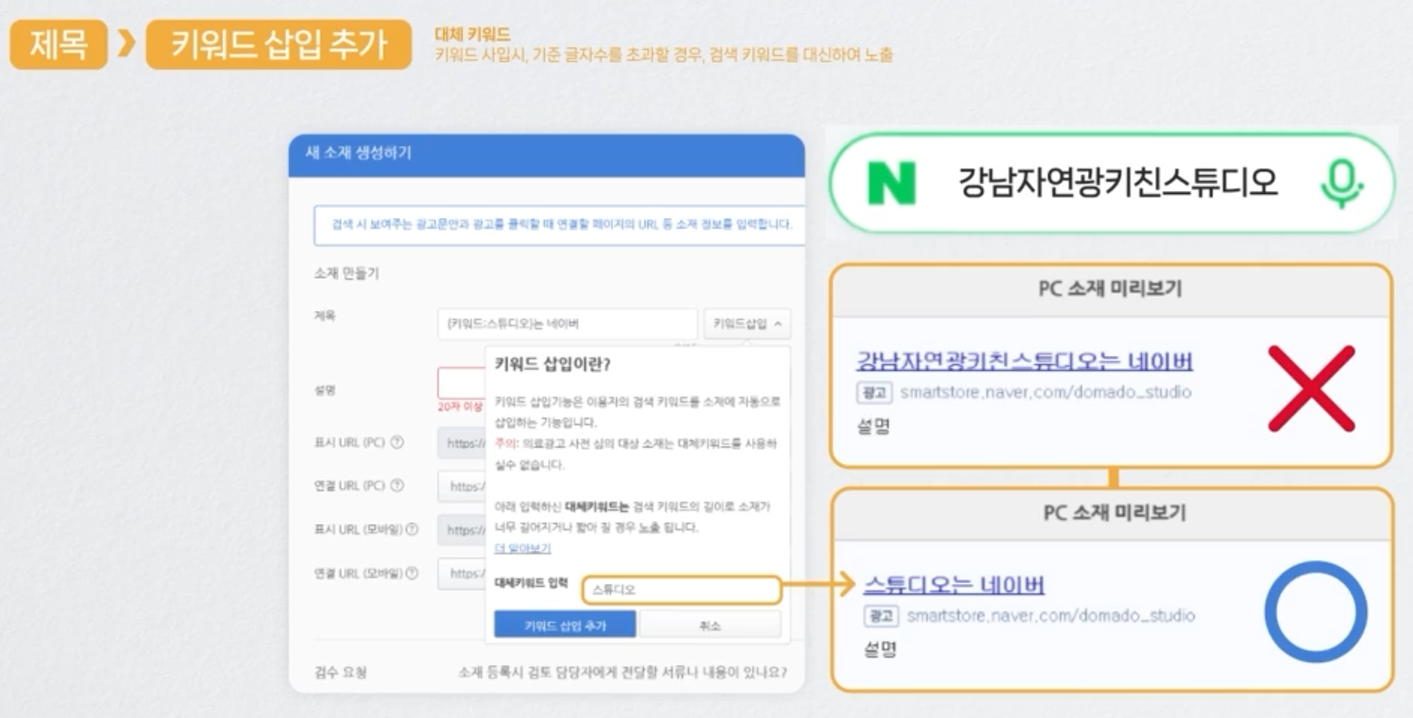Screen dimensions: 1413x718
Task: Click the 키워드 삽입 추가 orange heading button
Action: click(279, 45)
